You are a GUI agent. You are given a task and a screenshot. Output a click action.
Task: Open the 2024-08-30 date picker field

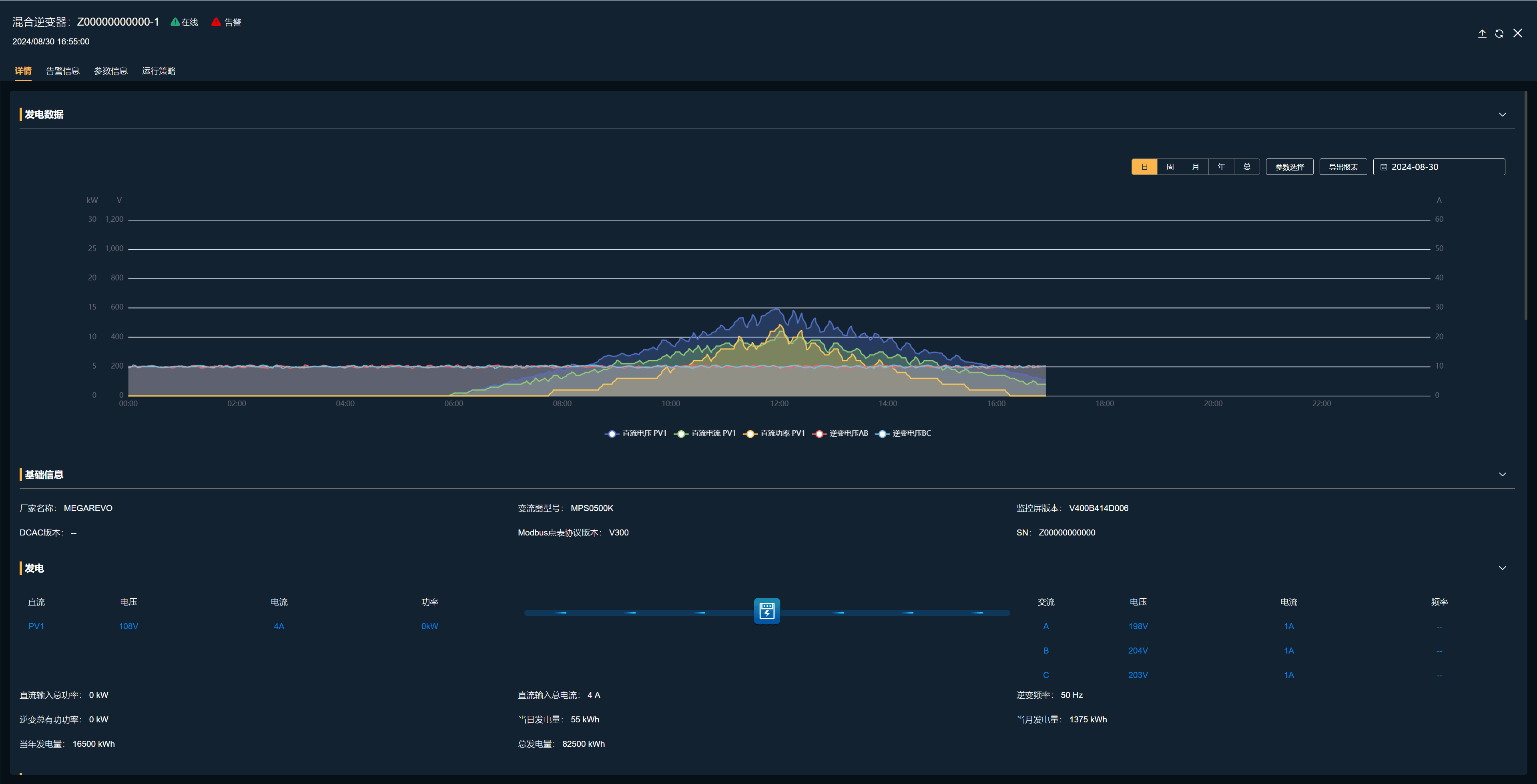[x=1439, y=167]
